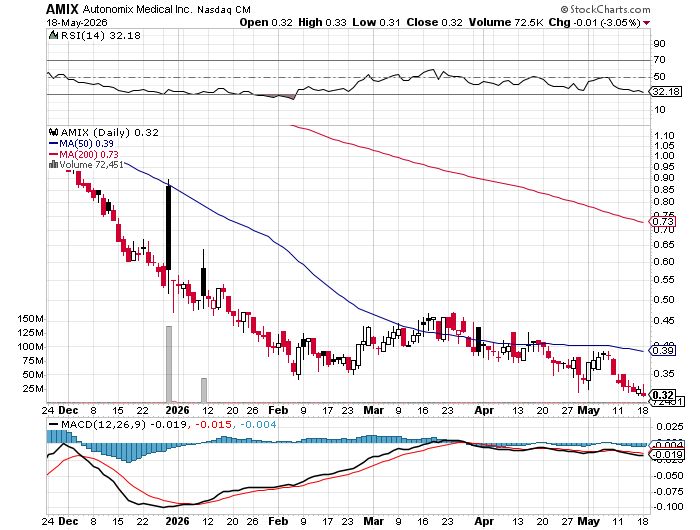Click the red down-triangle after the Chg percentage
The height and width of the screenshot is (530, 700).
(x=647, y=23)
